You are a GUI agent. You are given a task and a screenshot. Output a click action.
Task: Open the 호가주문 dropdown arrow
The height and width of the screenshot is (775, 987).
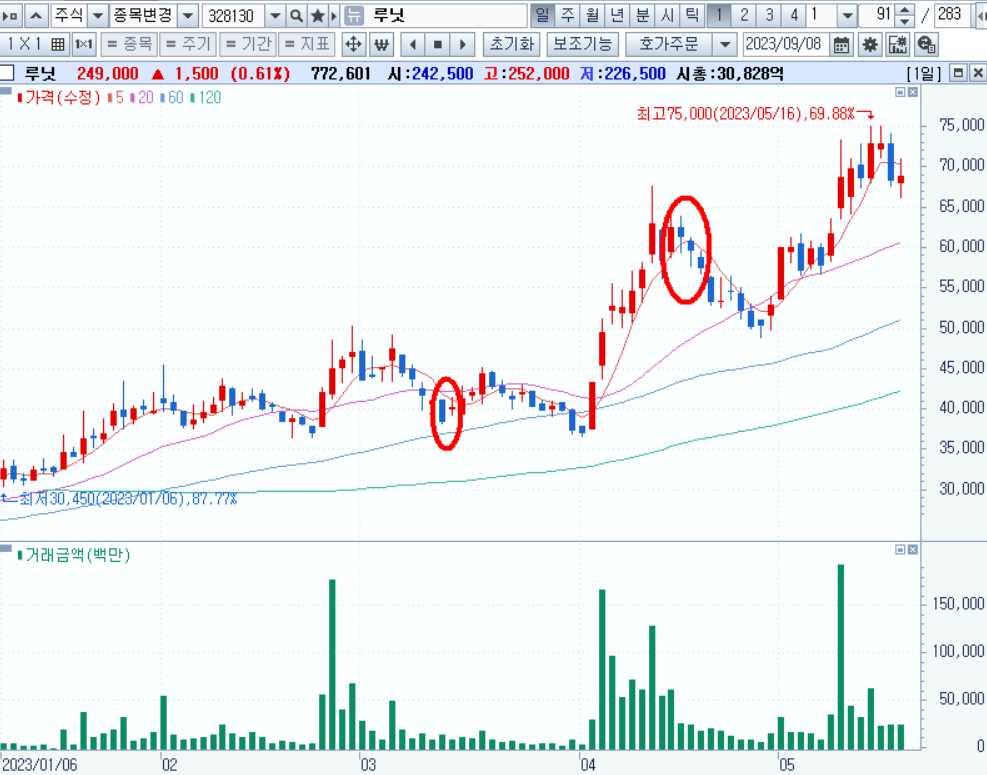coord(725,45)
